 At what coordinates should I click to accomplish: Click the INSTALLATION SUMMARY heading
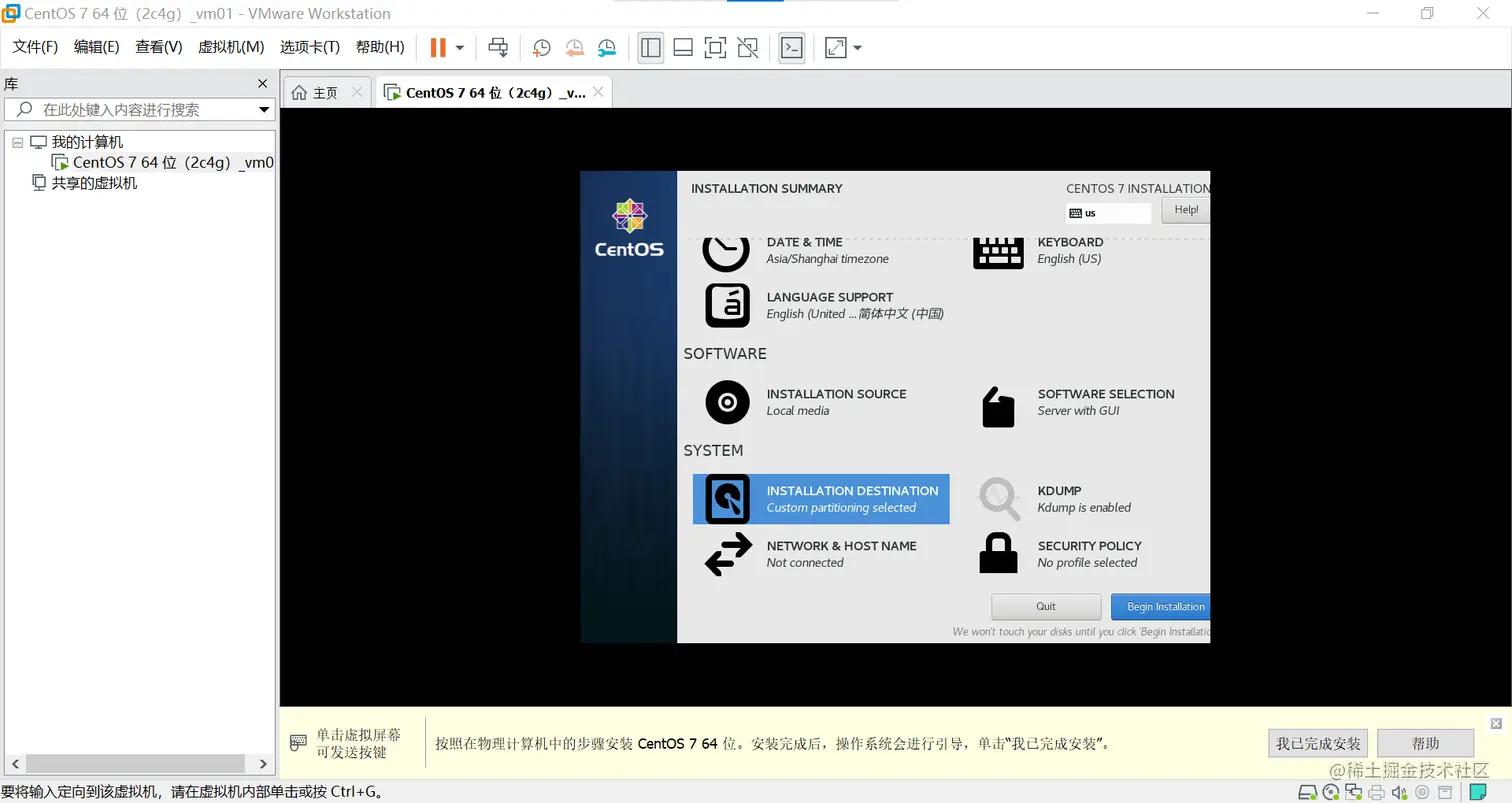pyautogui.click(x=767, y=188)
